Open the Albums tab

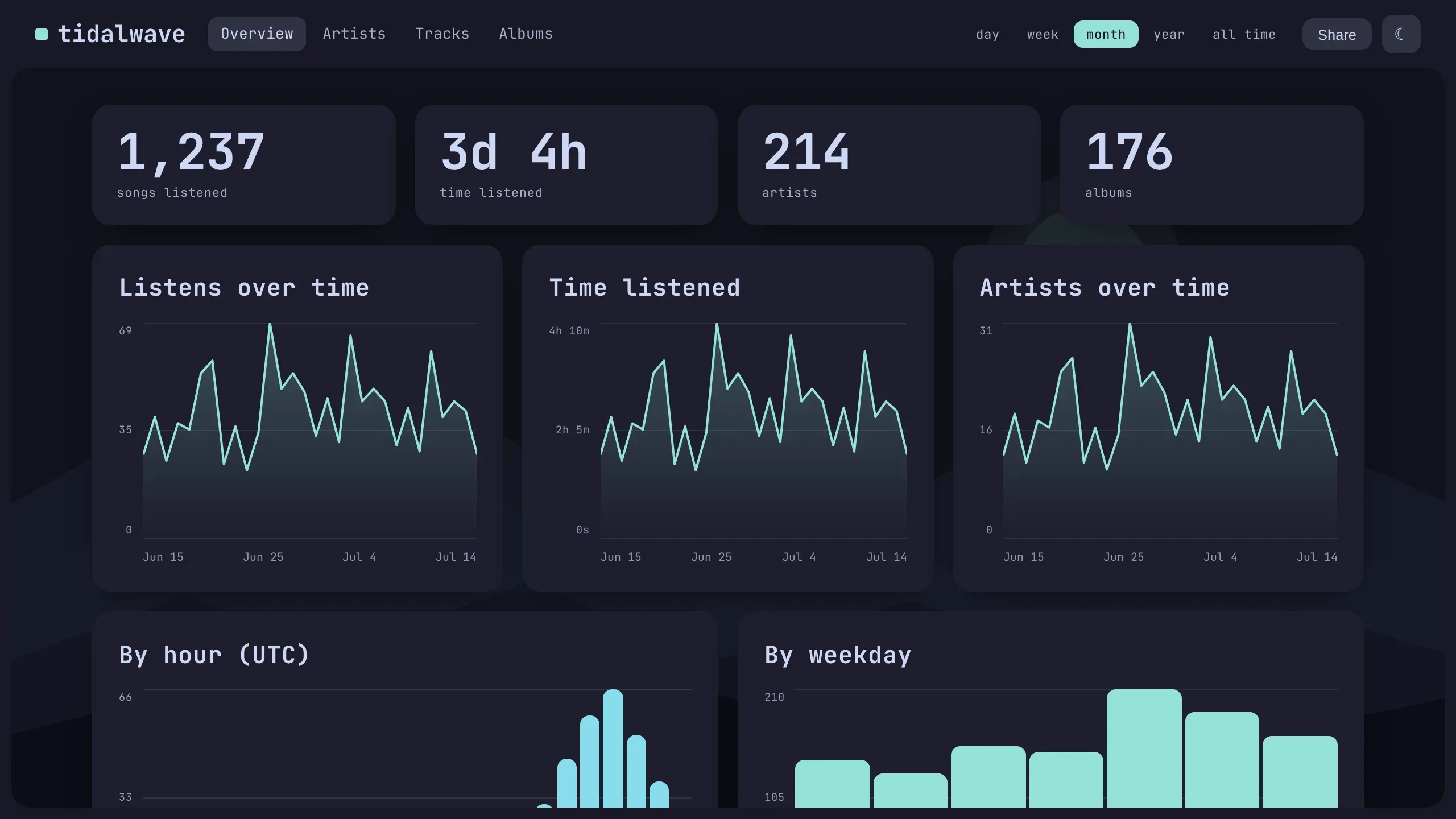tap(526, 34)
